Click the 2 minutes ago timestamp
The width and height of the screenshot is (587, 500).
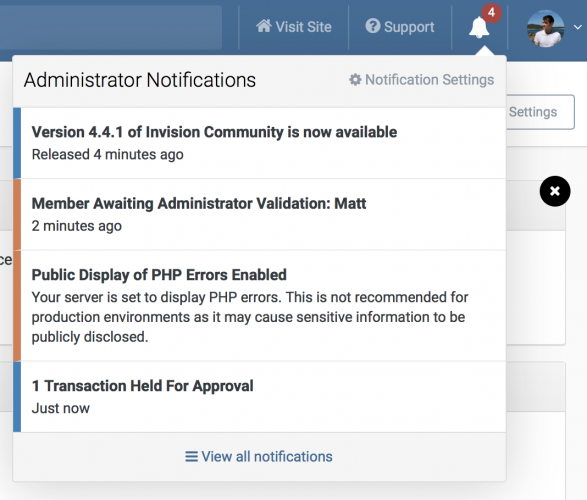pos(77,226)
